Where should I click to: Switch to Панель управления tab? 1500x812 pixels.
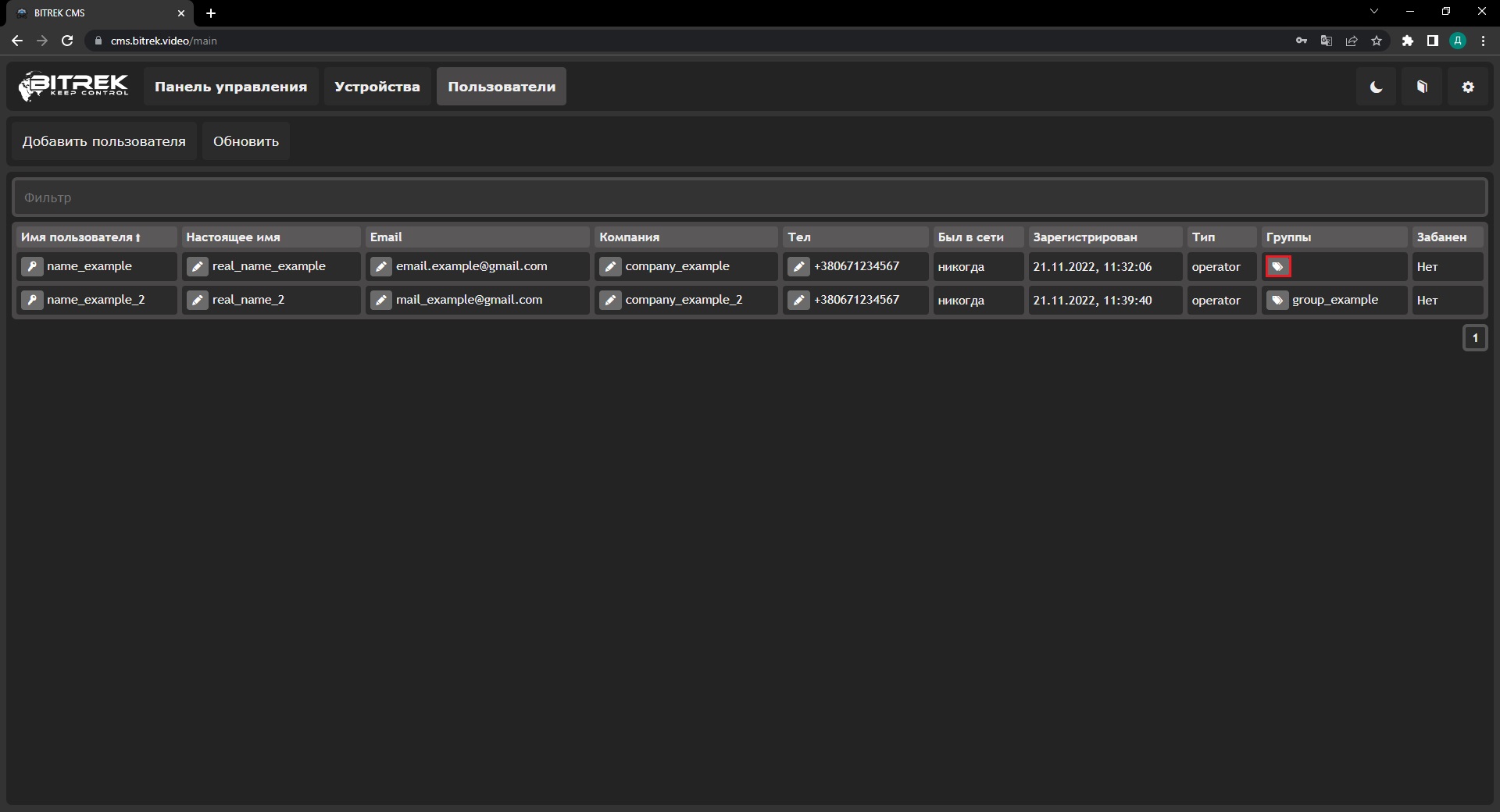click(x=230, y=87)
